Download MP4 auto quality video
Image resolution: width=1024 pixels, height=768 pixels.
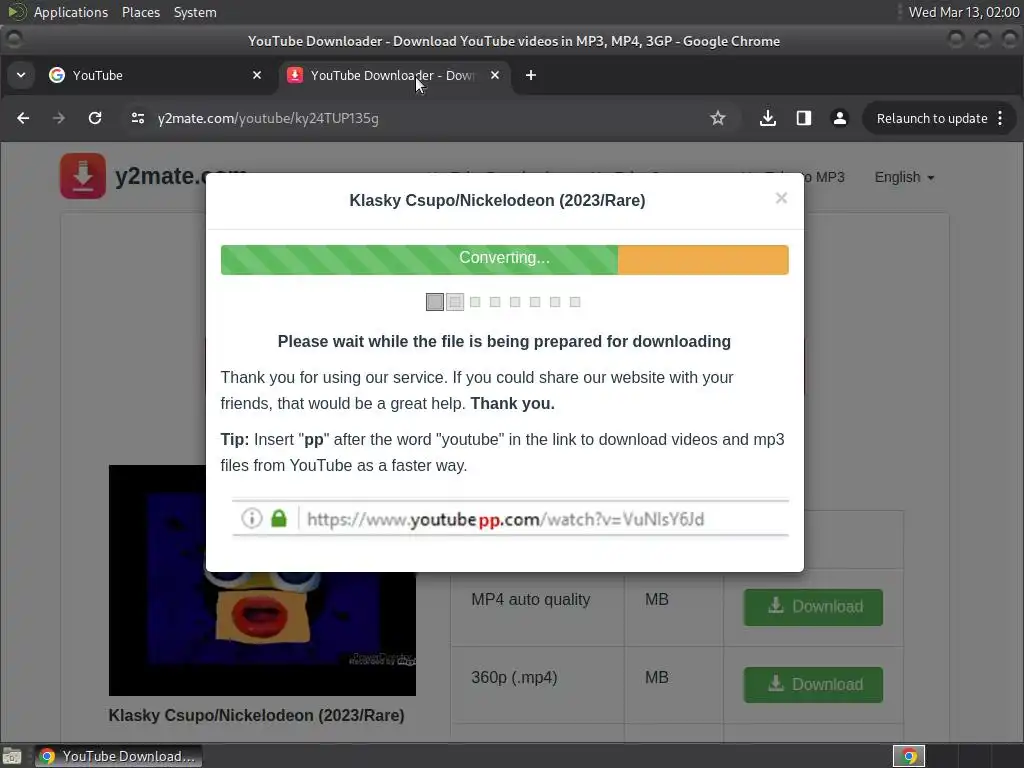click(813, 607)
